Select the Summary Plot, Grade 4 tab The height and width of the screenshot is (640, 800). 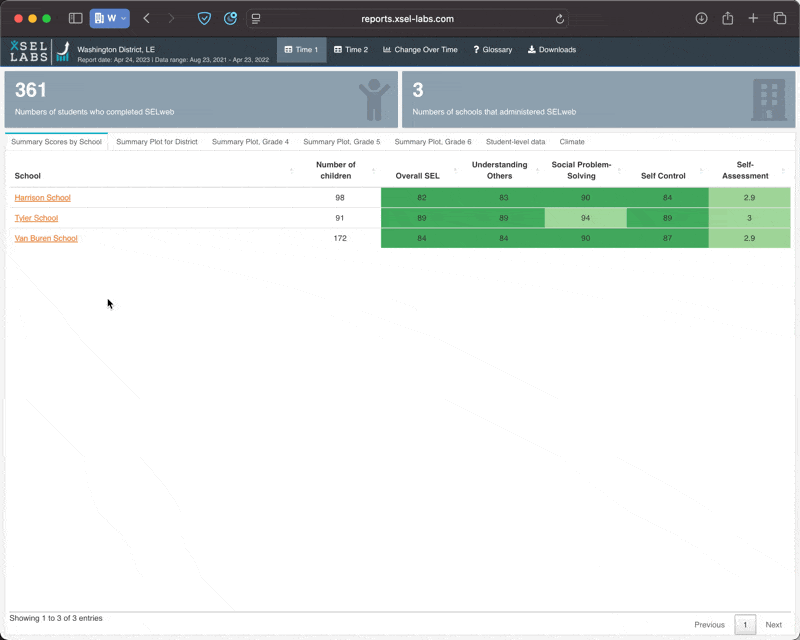coord(250,142)
